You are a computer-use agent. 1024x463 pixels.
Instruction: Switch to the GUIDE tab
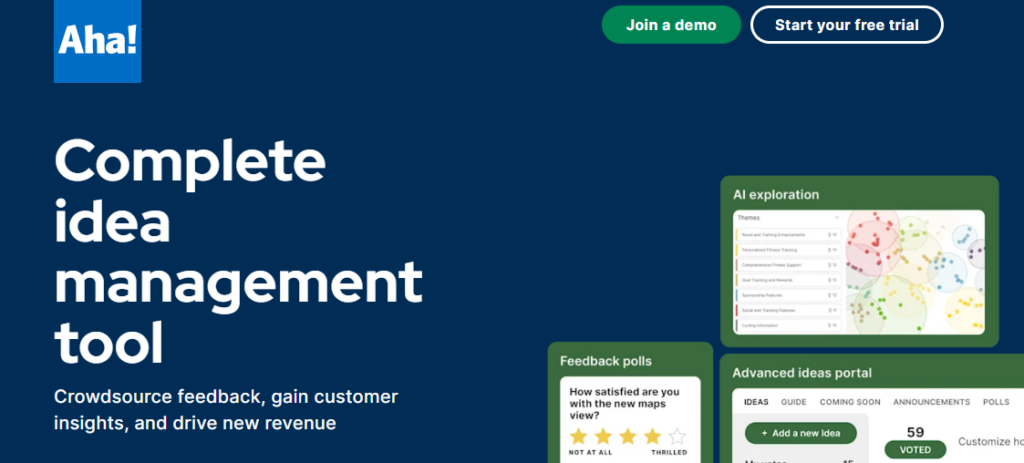click(x=793, y=402)
